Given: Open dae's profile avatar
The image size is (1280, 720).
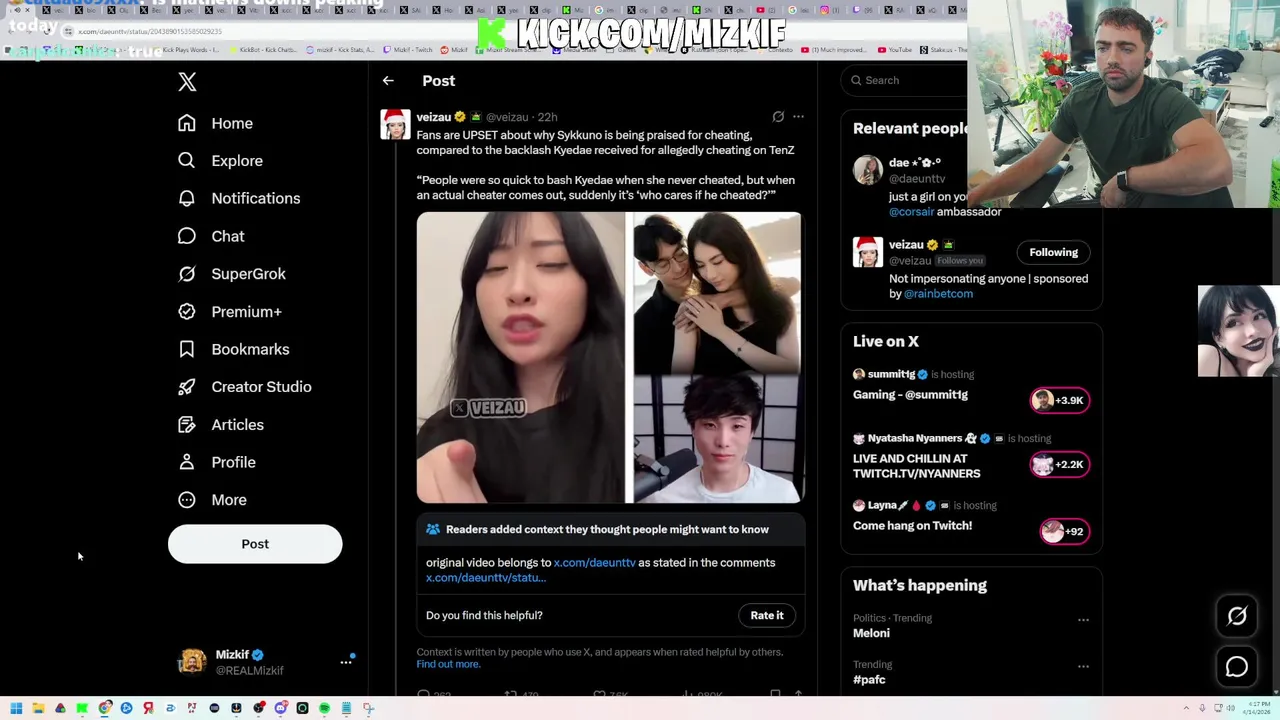Looking at the screenshot, I should click(867, 170).
